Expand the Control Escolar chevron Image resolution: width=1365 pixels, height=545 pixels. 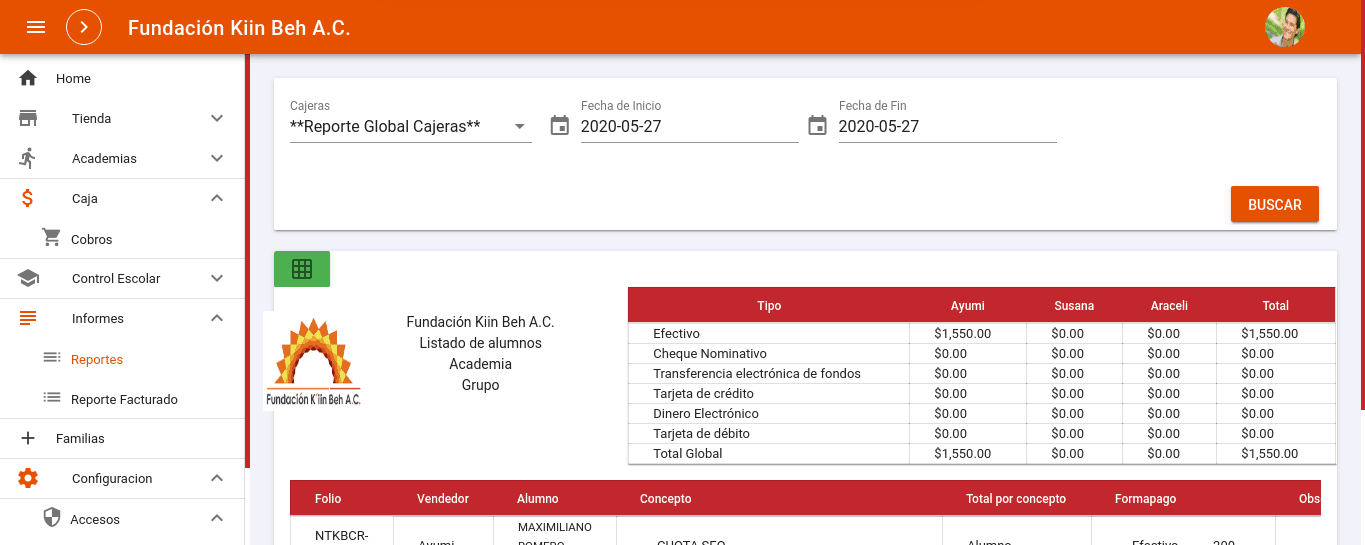217,278
